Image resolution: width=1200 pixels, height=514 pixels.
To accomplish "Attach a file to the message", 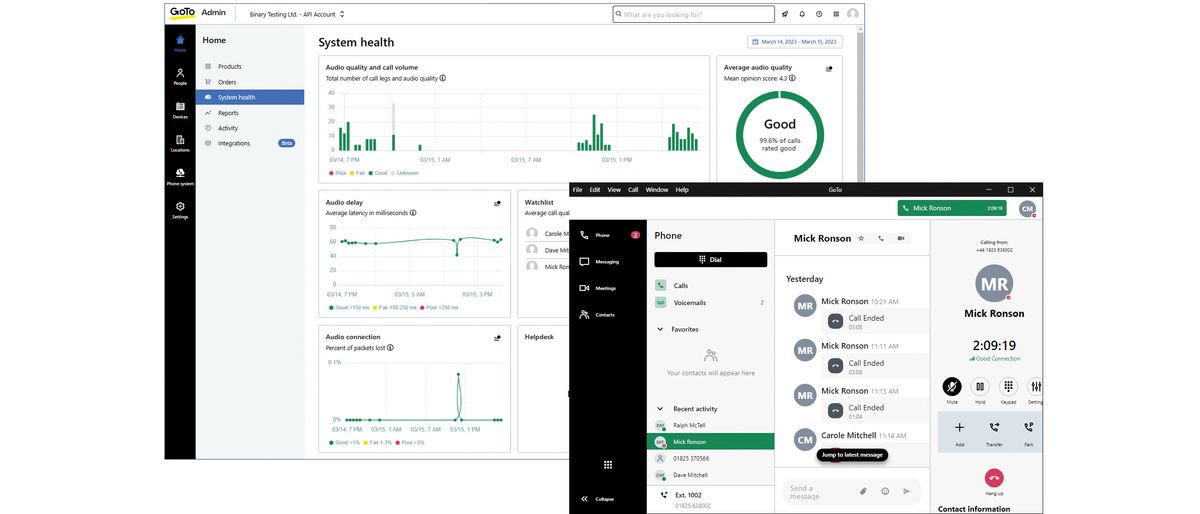I will [863, 491].
